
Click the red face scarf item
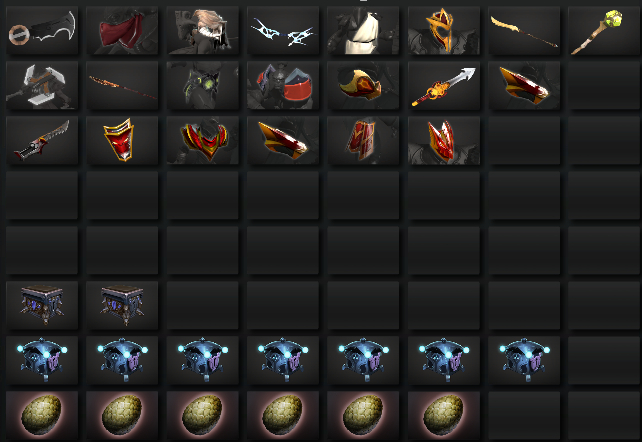click(122, 30)
